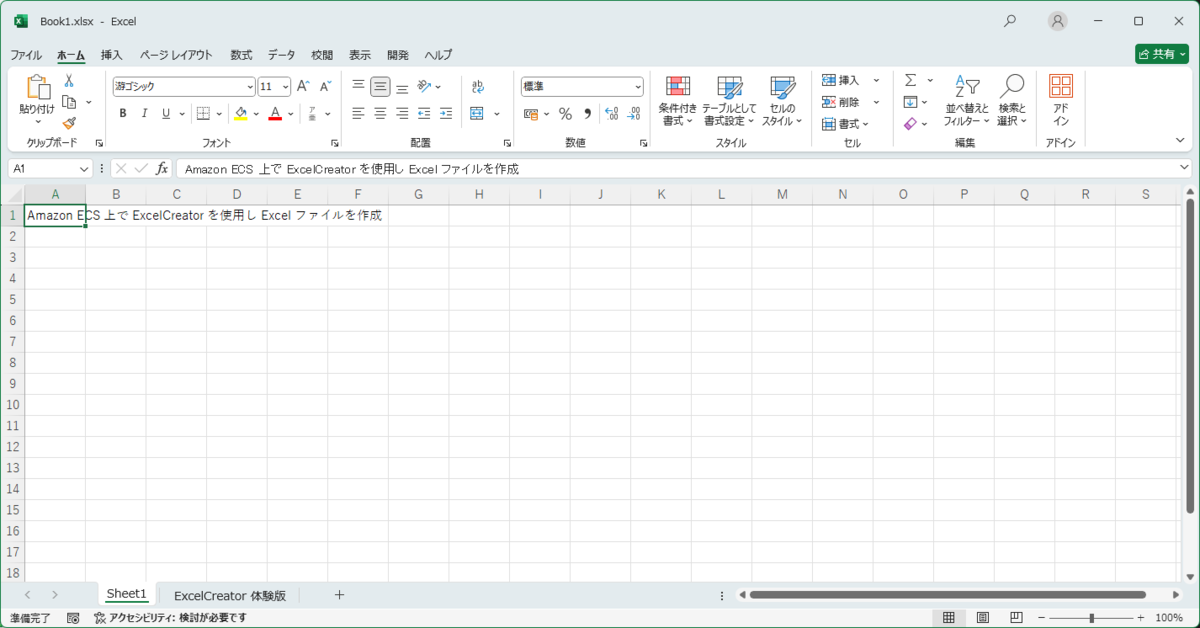This screenshot has width=1200, height=628.
Task: Collapse the ribbon with chevron
Action: point(1182,141)
